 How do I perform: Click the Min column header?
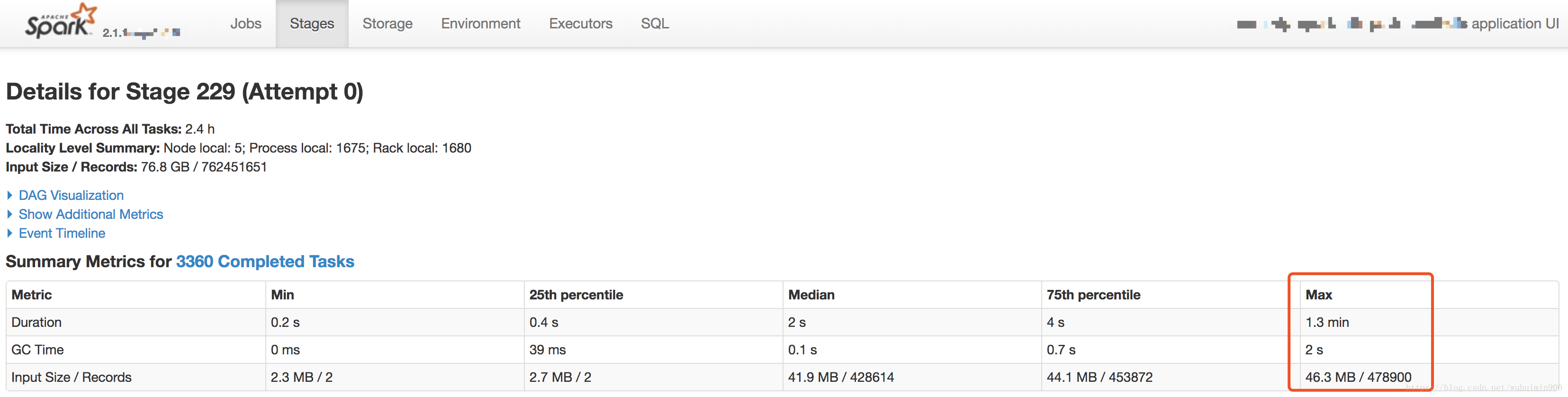[x=282, y=295]
